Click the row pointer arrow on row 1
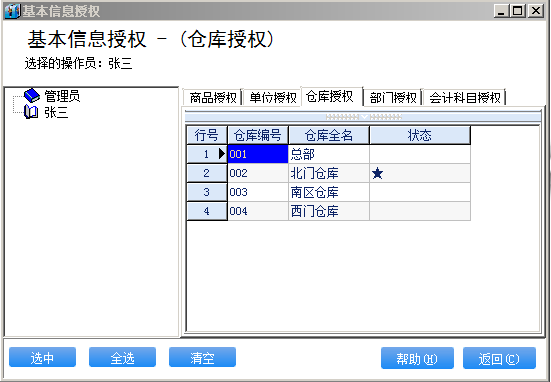551x382 pixels. (222, 154)
